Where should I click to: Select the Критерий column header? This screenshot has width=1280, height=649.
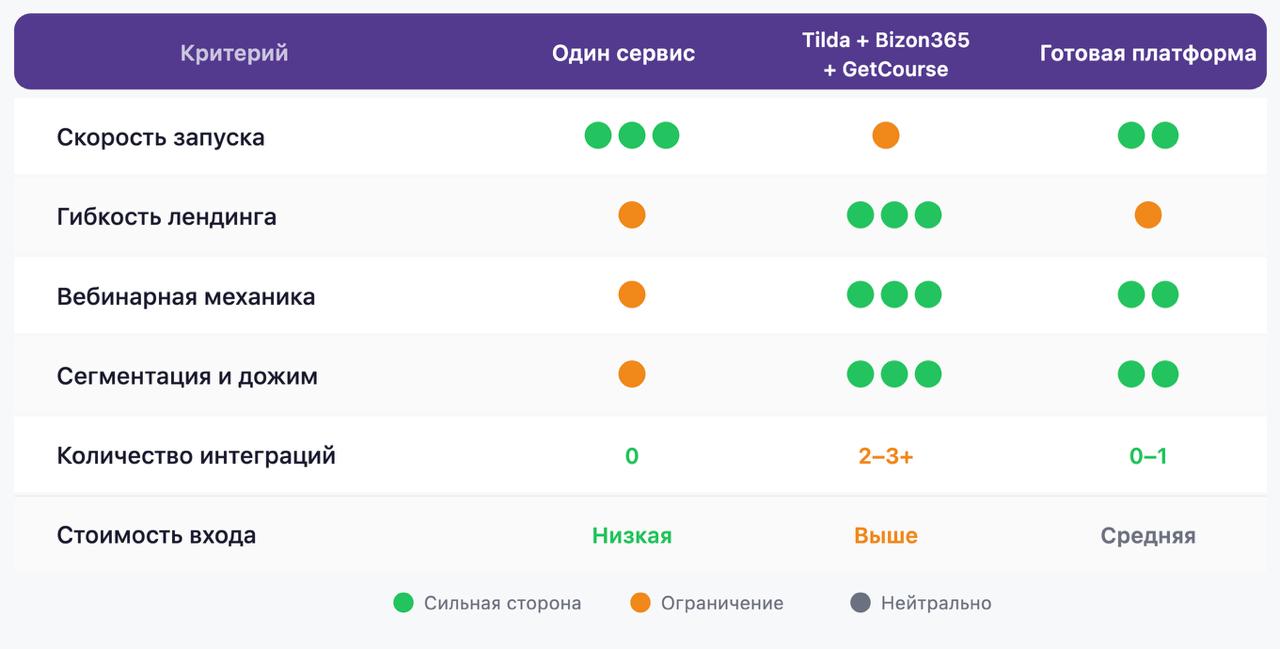[x=234, y=53]
